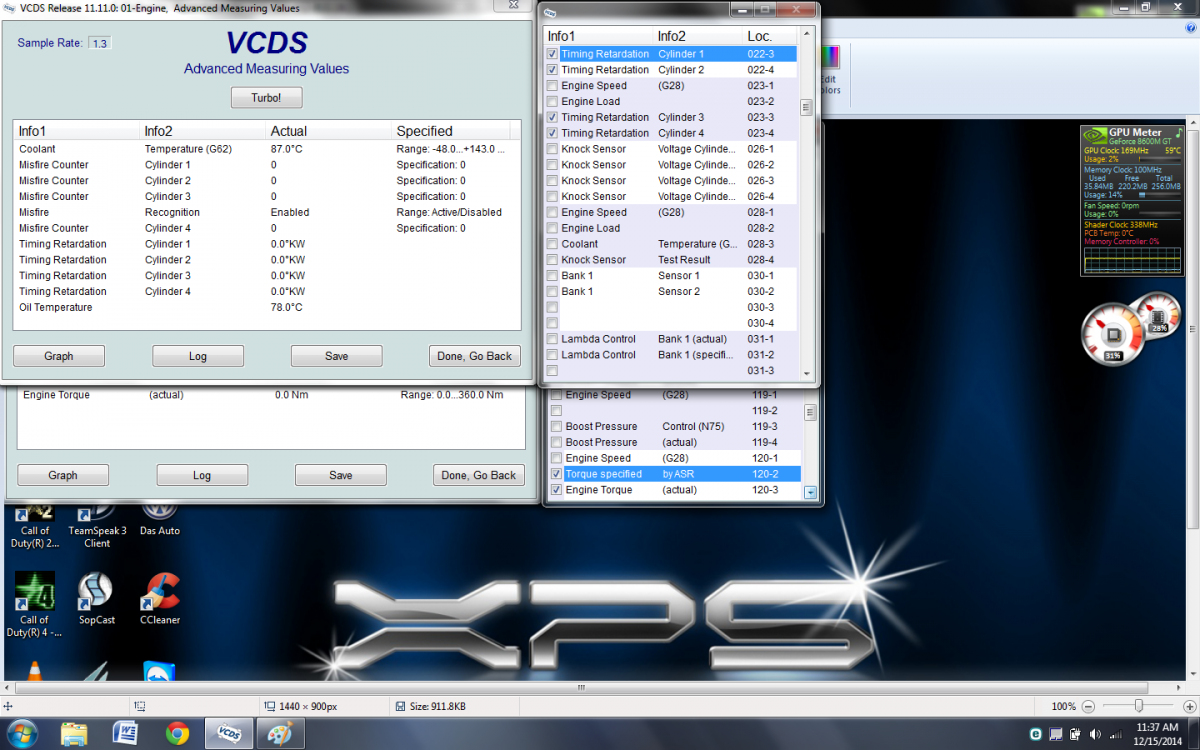Open Windows Explorer folder icon in taskbar
The height and width of the screenshot is (750, 1200).
[73, 733]
